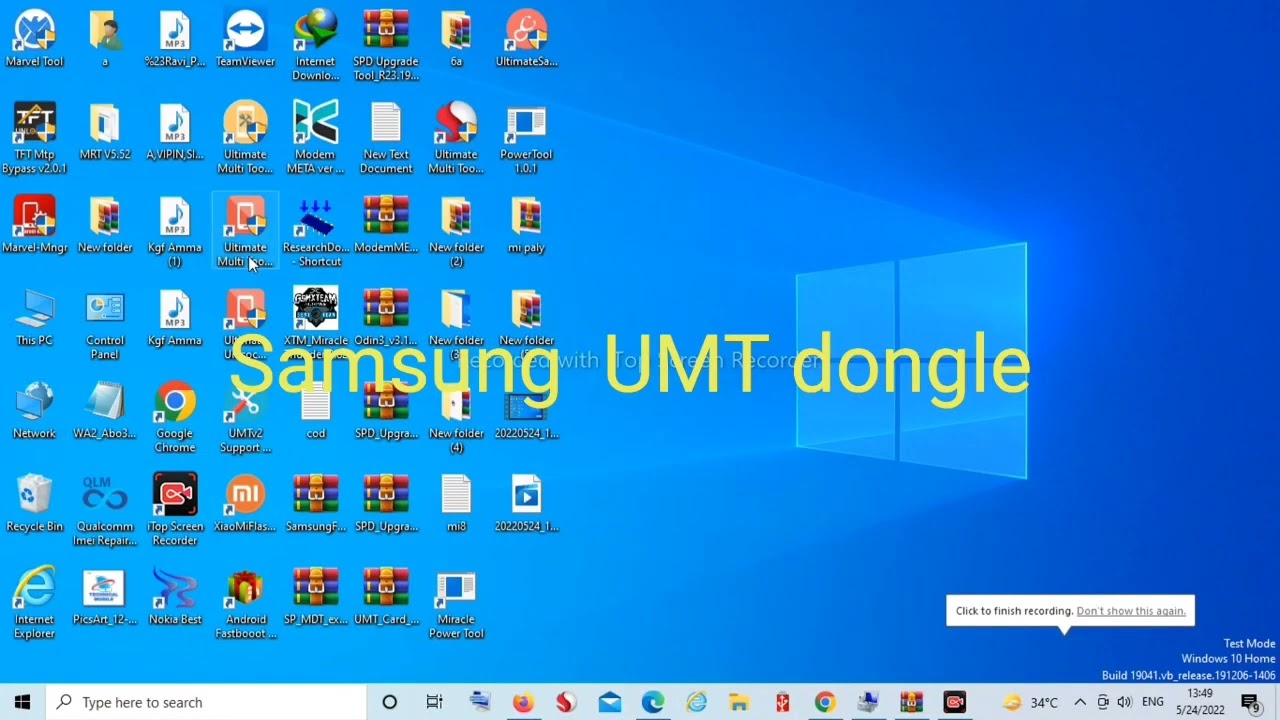The width and height of the screenshot is (1280, 720).
Task: Open the New folder (4) icon
Action: (456, 418)
